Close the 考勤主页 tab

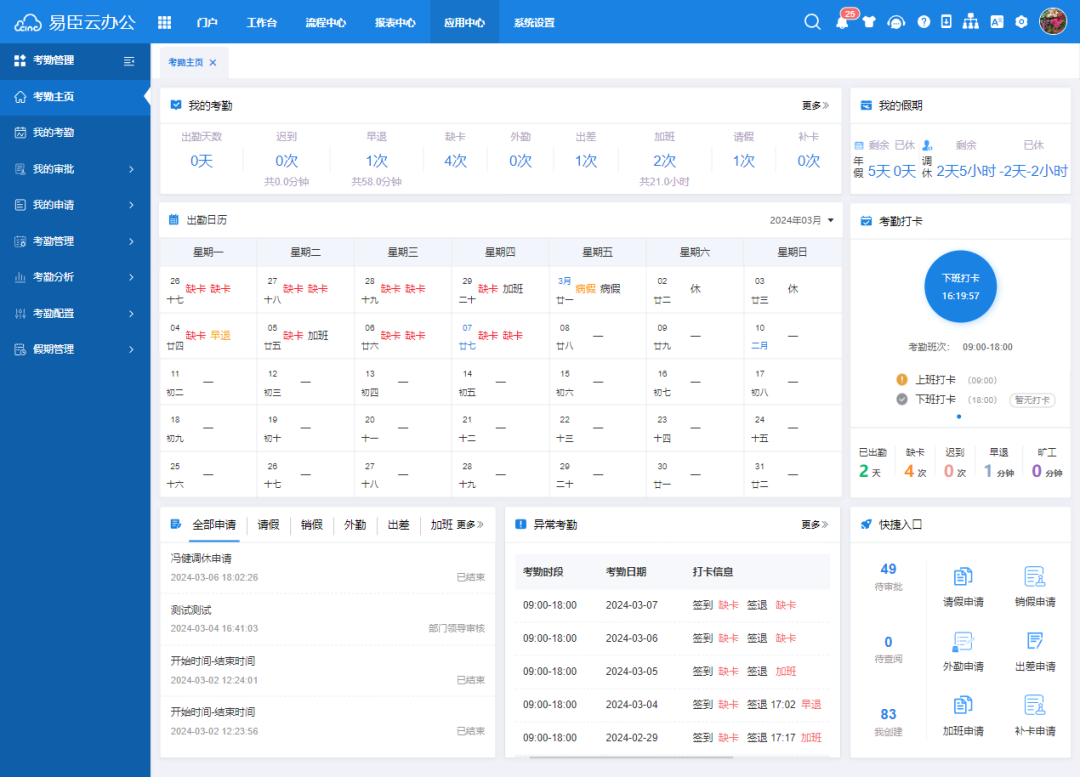213,63
